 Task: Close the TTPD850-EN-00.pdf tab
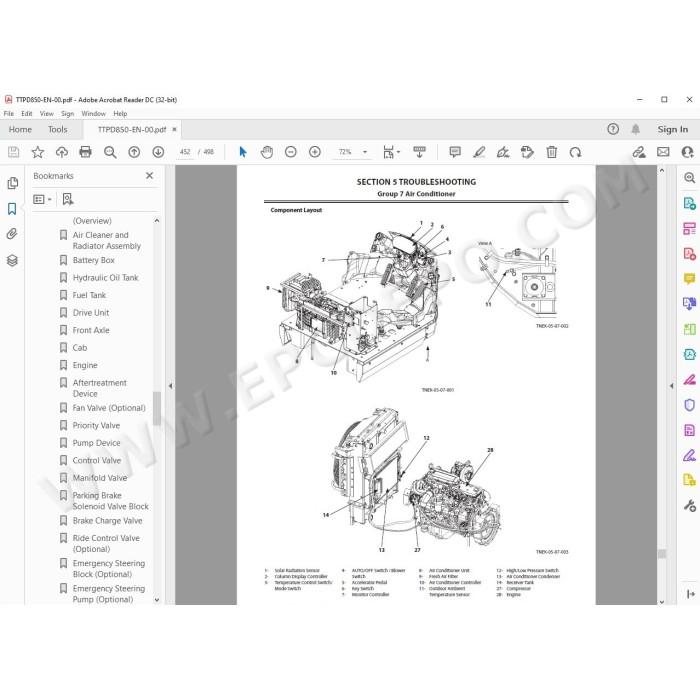coord(175,129)
